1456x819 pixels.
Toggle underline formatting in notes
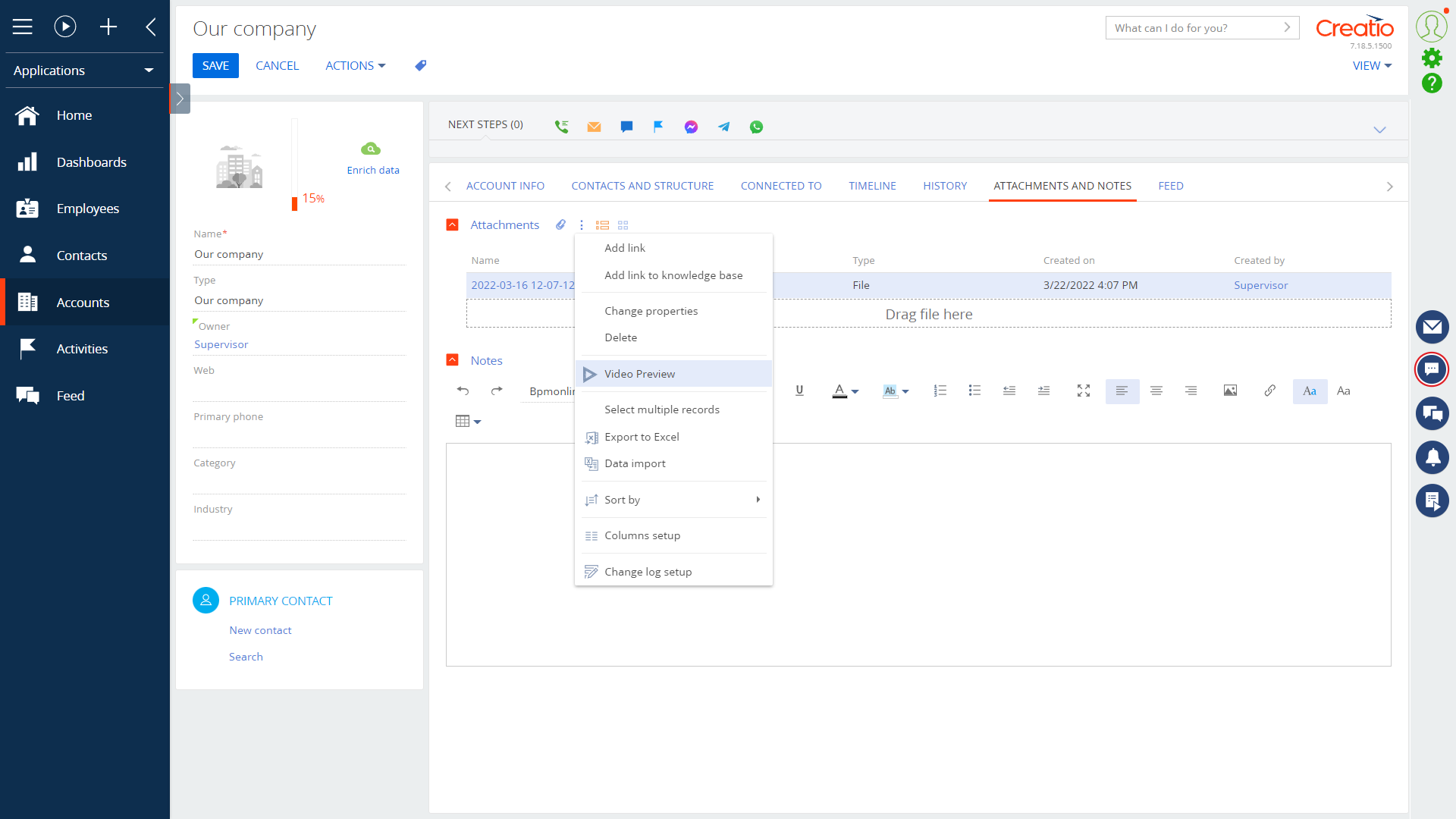click(799, 391)
